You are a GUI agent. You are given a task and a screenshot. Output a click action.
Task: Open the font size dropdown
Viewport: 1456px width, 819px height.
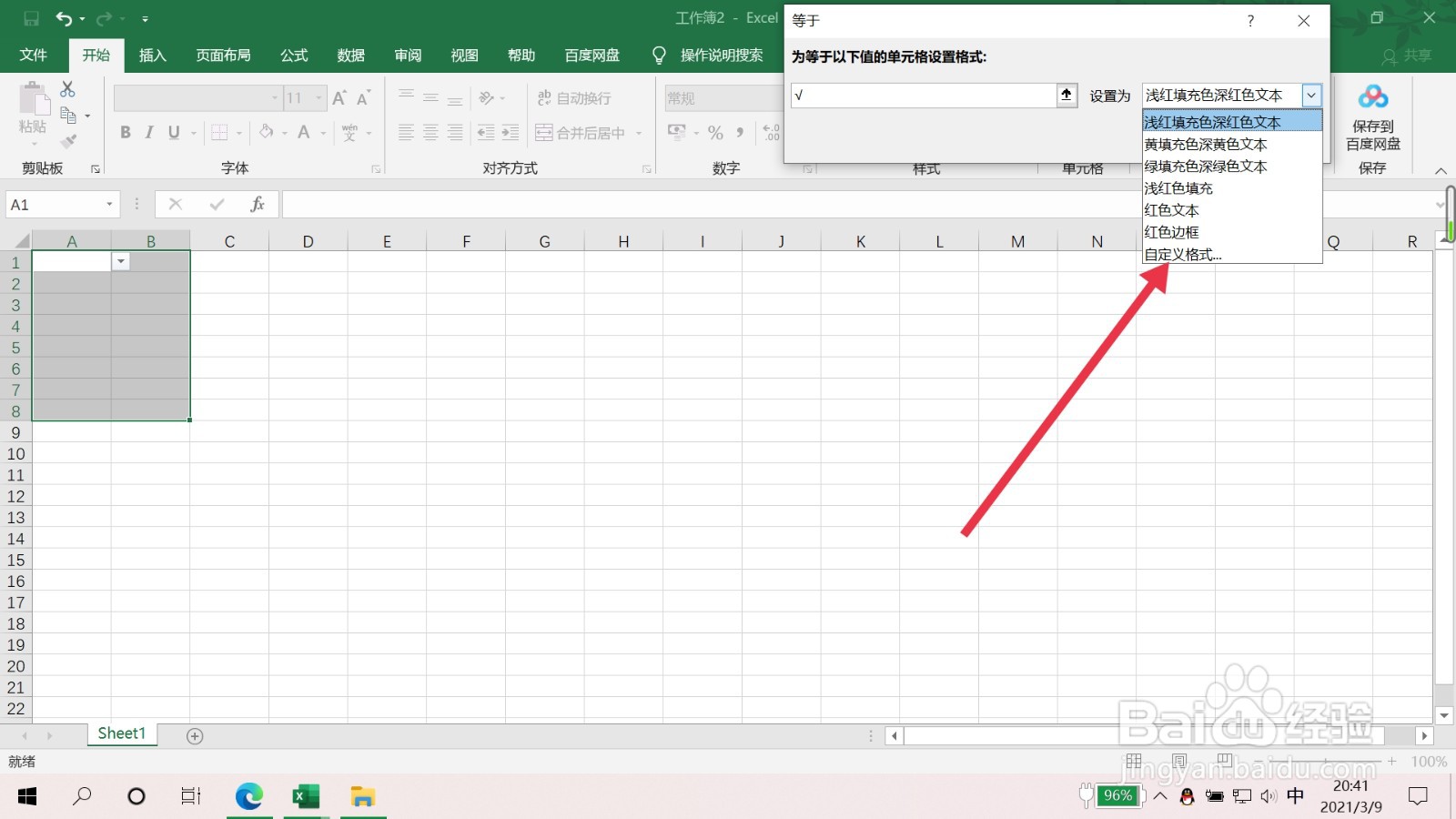tap(318, 97)
